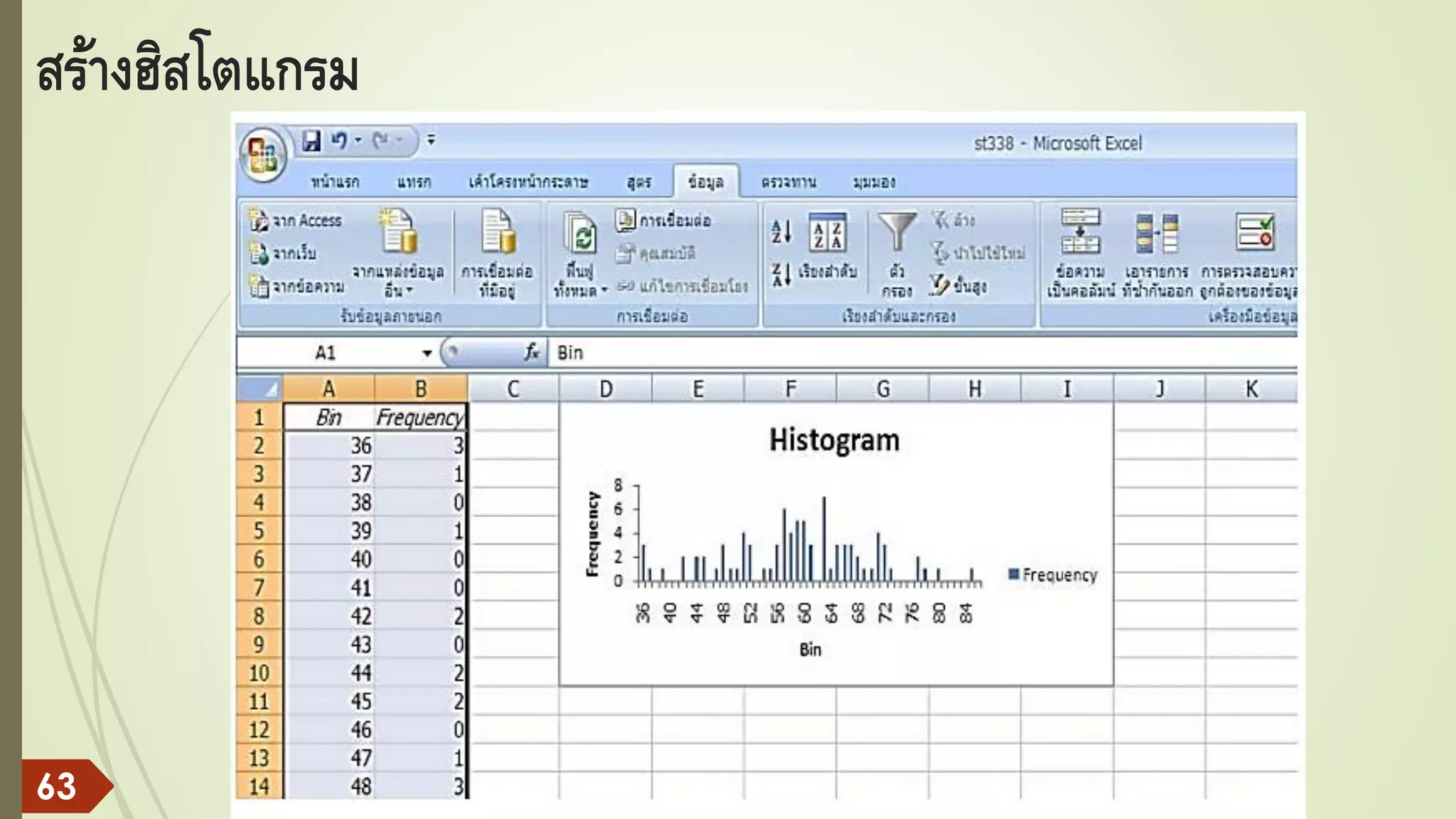Screen dimensions: 1456x819
Task: Click the Text to Columns icon
Action: tap(1080, 232)
